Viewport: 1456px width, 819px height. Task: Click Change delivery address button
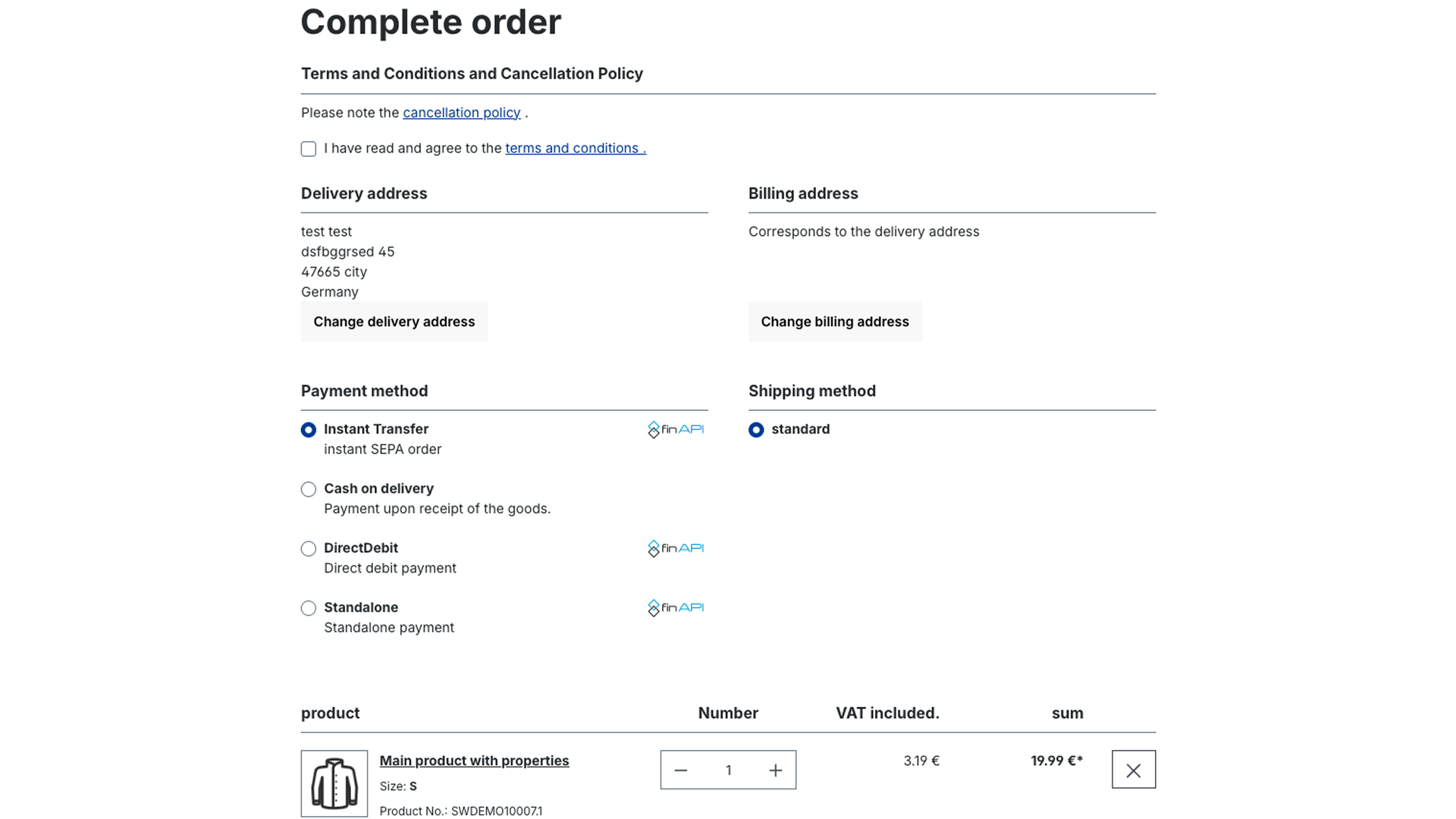pos(394,322)
